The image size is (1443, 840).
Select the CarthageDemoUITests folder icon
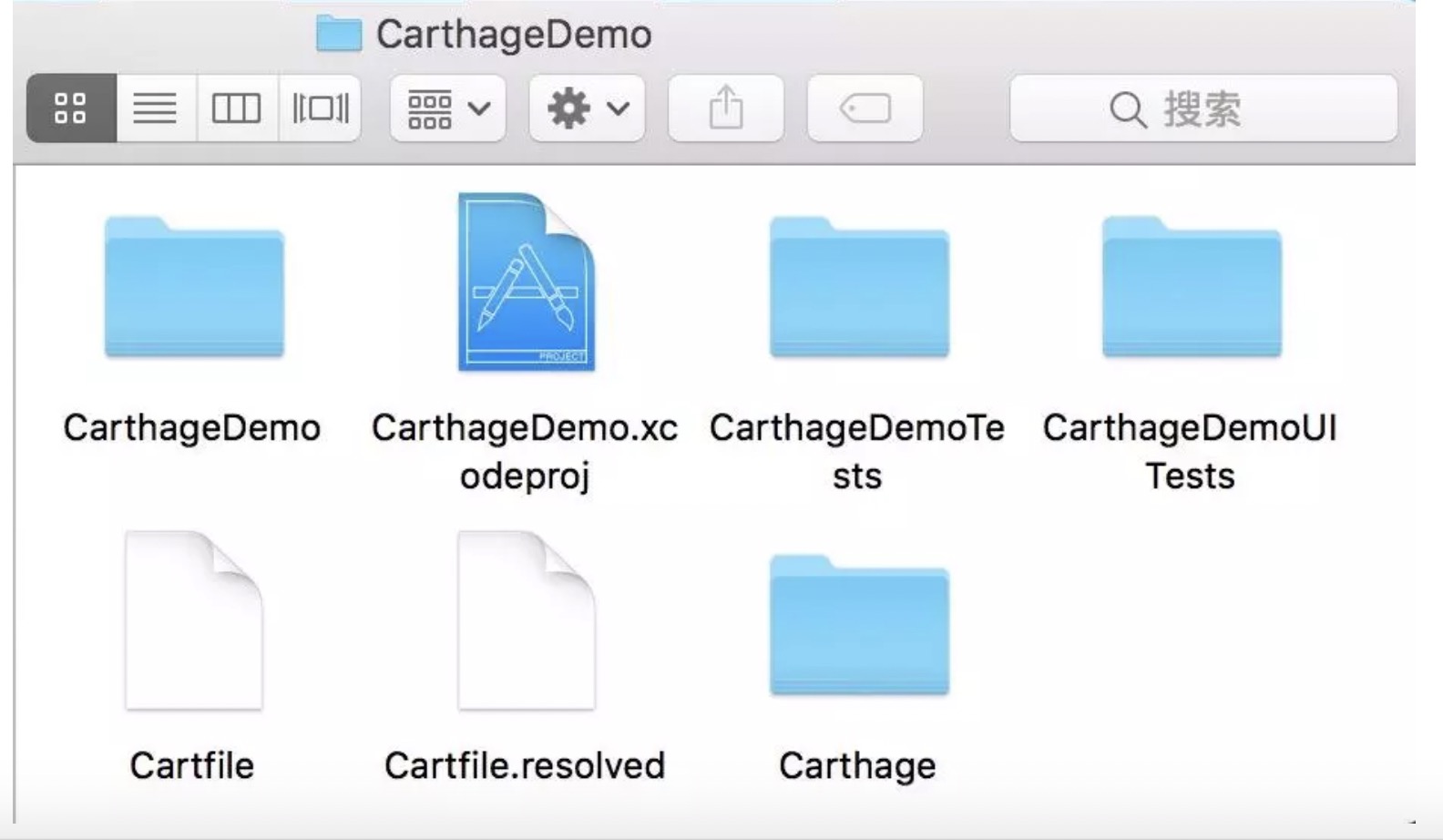click(1192, 287)
